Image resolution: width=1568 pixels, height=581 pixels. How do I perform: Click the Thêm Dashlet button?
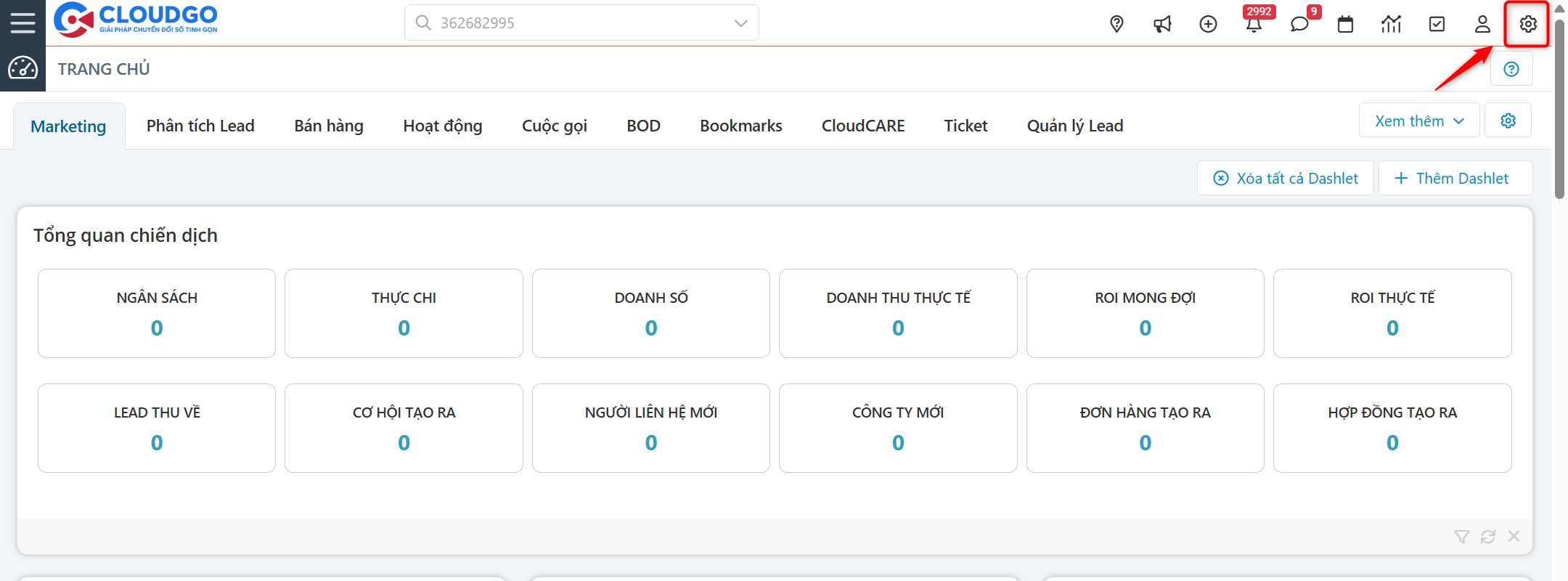[x=1455, y=179]
